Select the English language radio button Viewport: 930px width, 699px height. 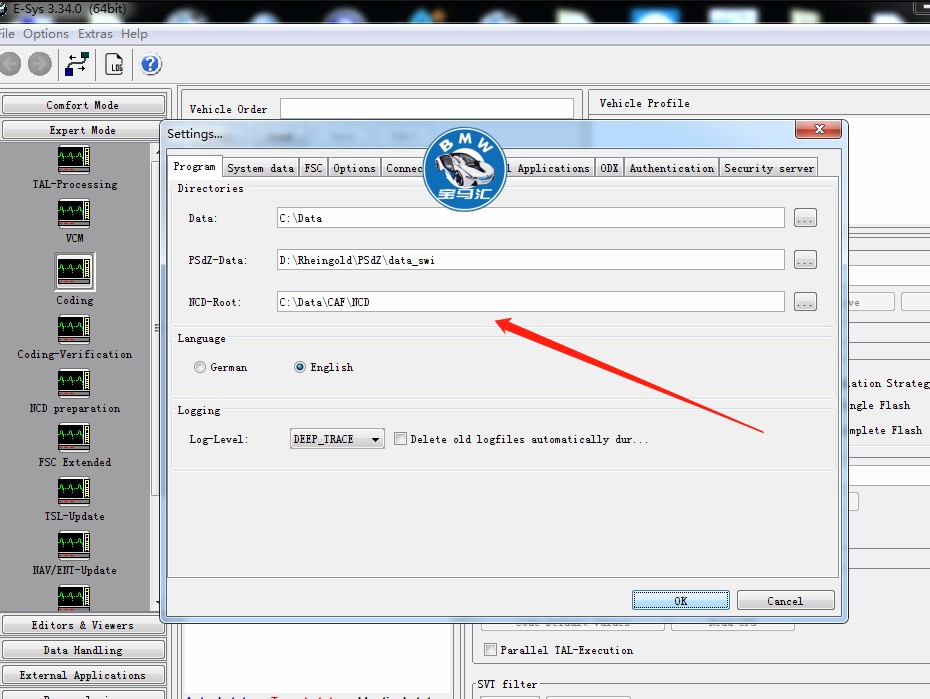[300, 368]
